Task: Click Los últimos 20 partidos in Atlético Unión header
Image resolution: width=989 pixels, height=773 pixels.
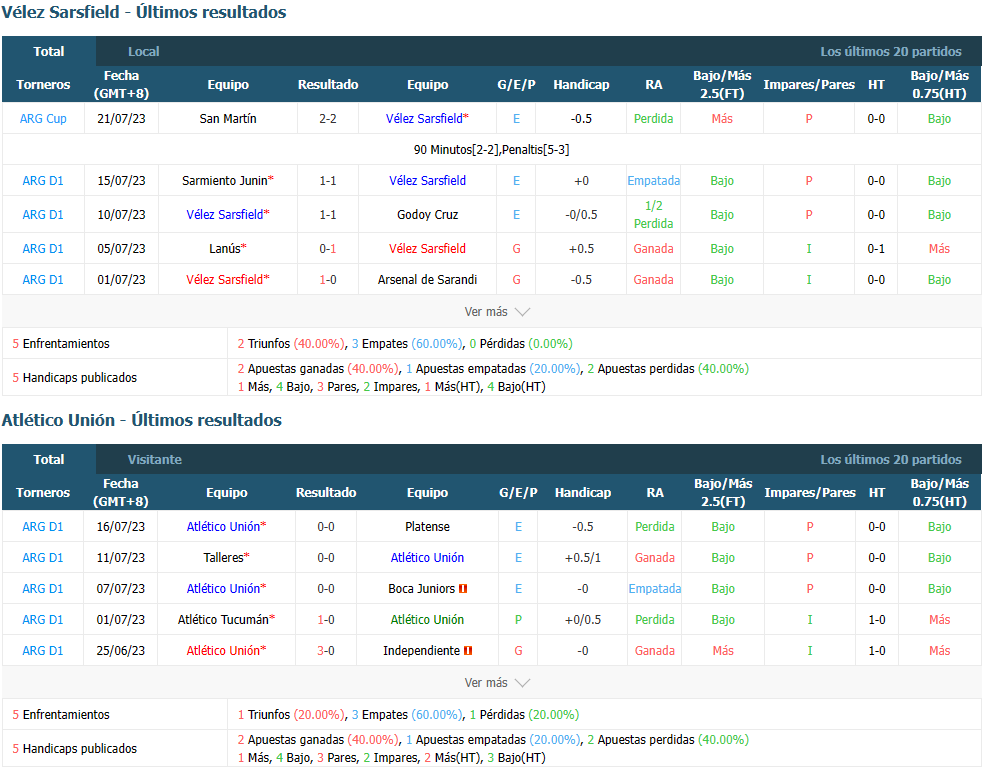Action: click(x=891, y=460)
